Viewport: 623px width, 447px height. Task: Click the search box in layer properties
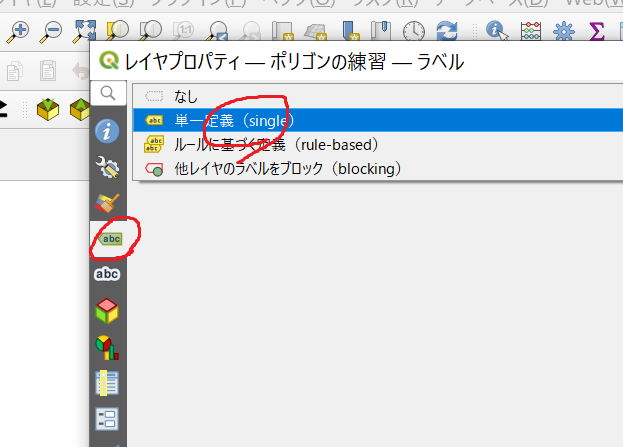(108, 93)
